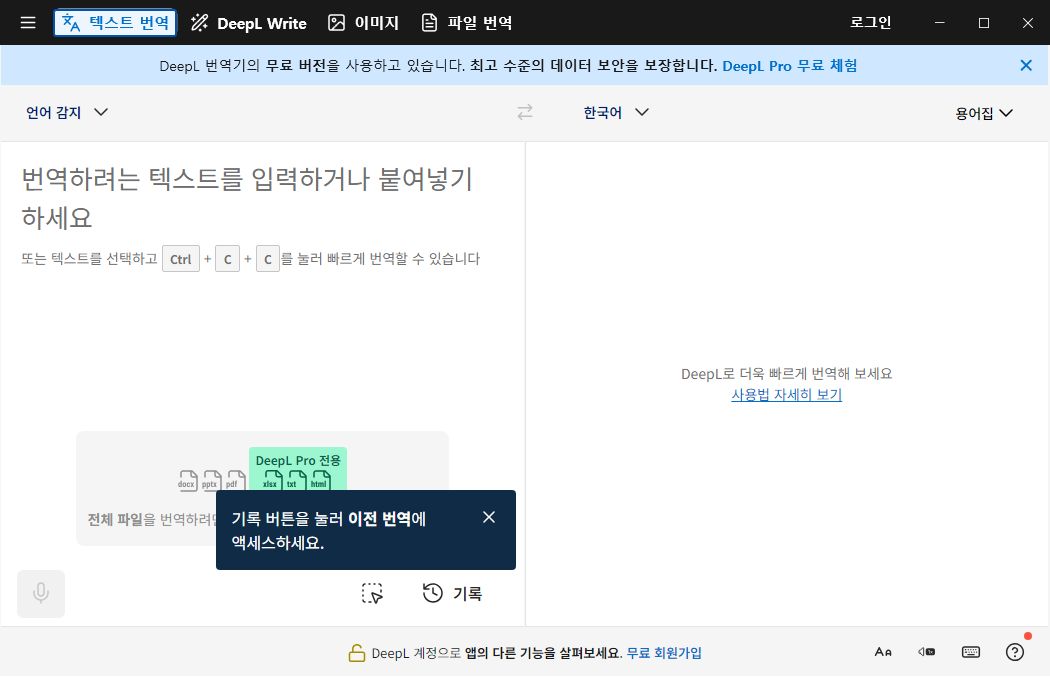Close the DeepL window
The image size is (1050, 677).
tap(1028, 23)
